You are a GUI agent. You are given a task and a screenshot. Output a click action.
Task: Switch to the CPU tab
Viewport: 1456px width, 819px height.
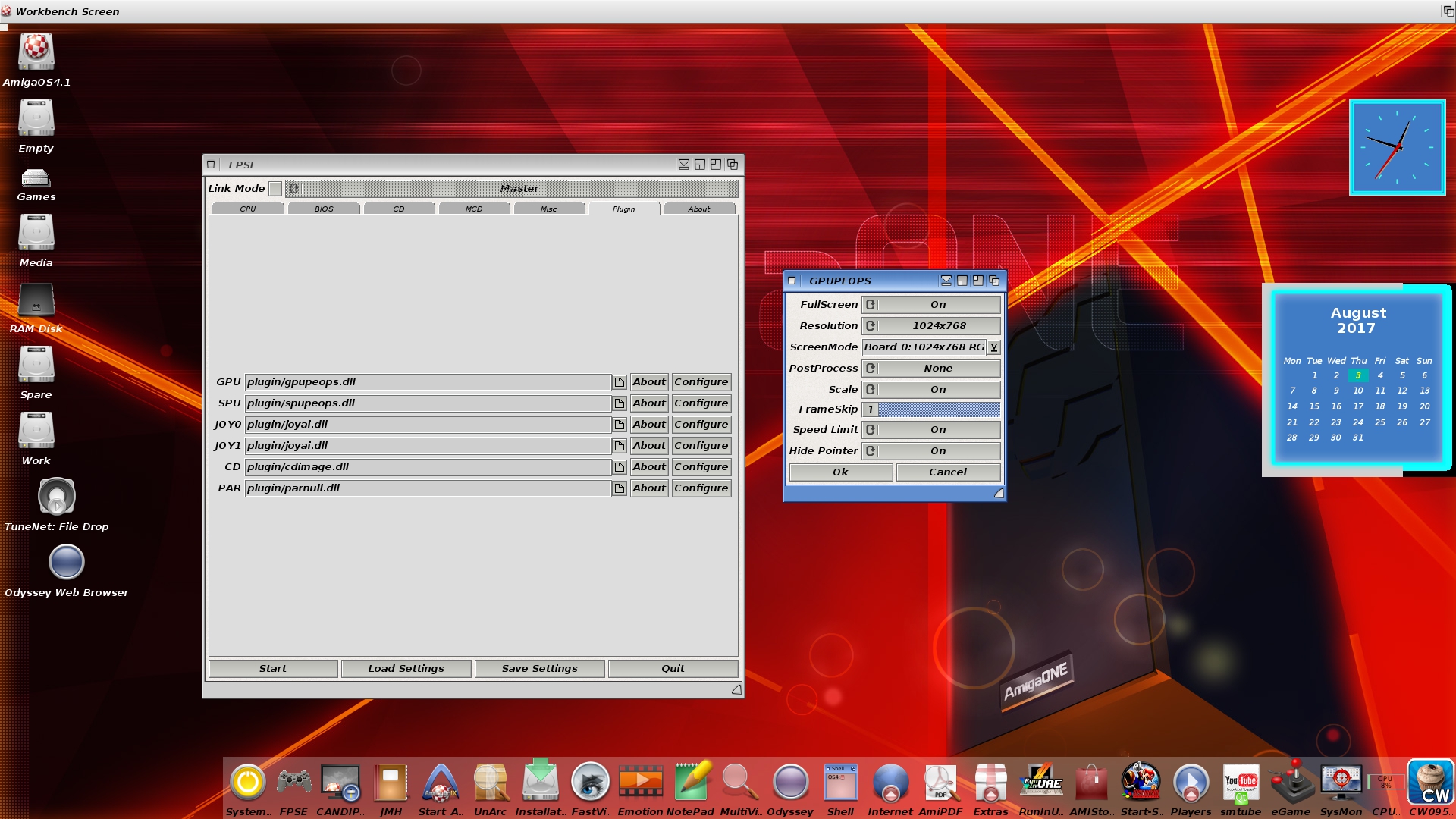click(248, 209)
